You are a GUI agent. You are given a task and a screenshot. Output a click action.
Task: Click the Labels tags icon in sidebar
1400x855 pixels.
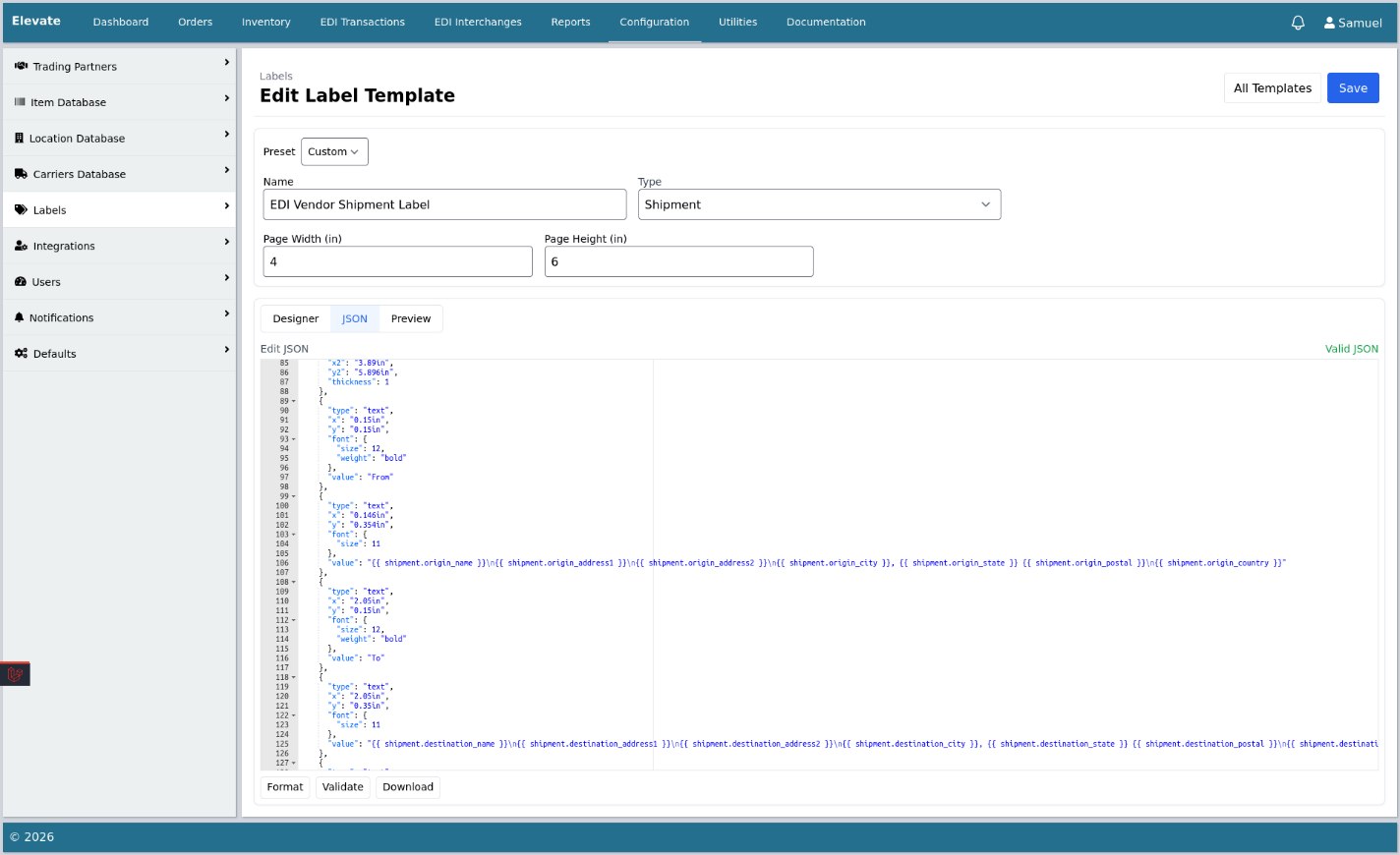[x=21, y=210]
